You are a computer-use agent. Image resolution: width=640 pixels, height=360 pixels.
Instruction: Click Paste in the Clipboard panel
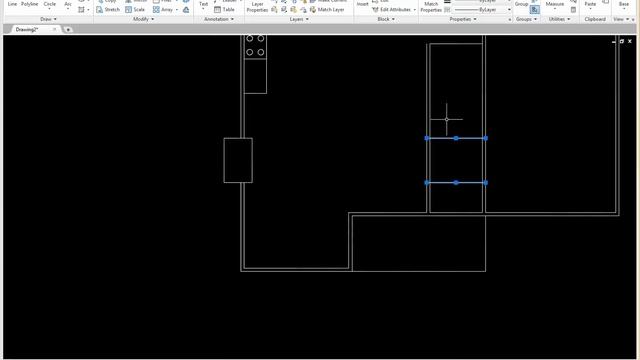pos(590,4)
